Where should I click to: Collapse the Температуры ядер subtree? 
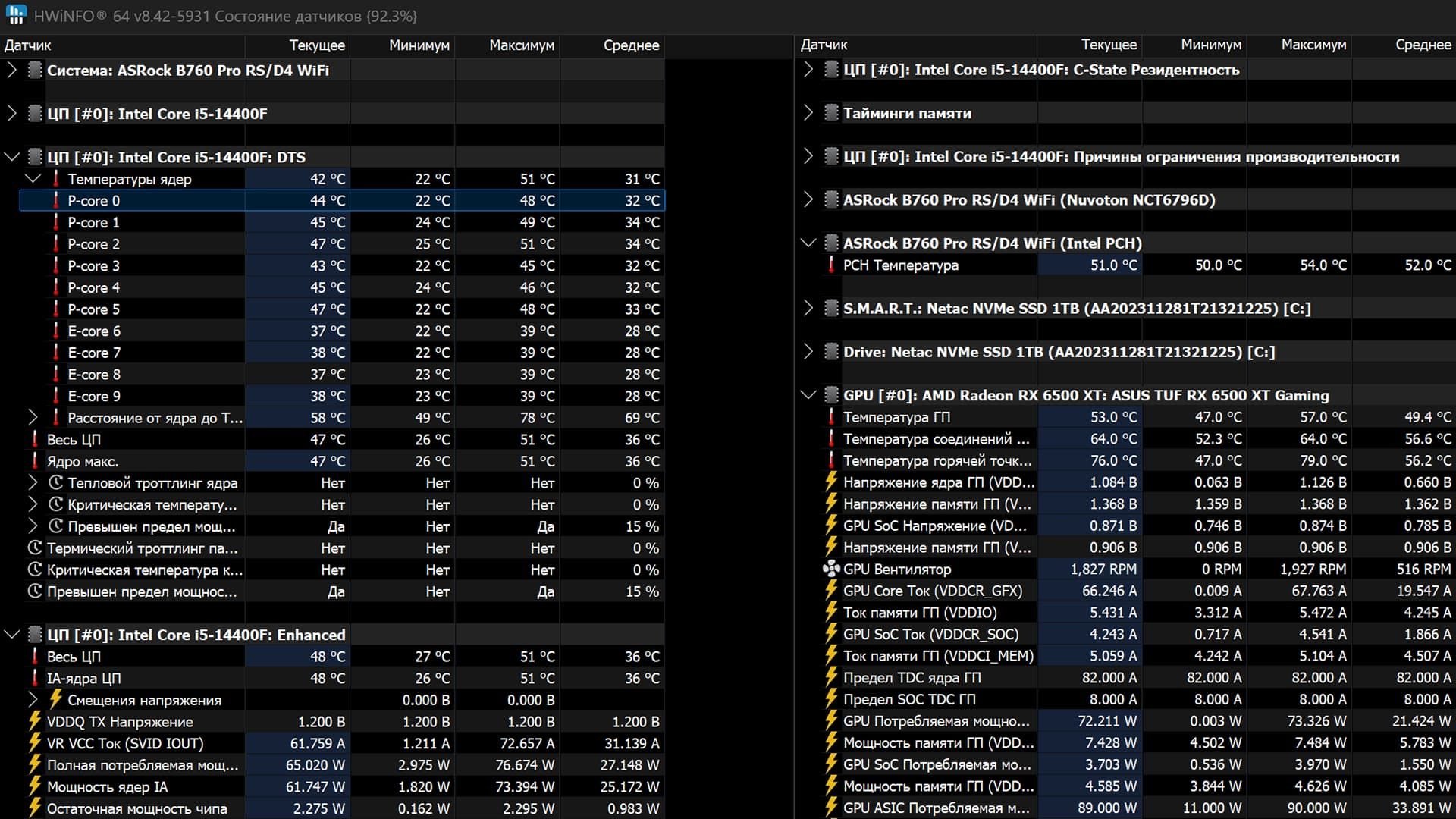33,179
